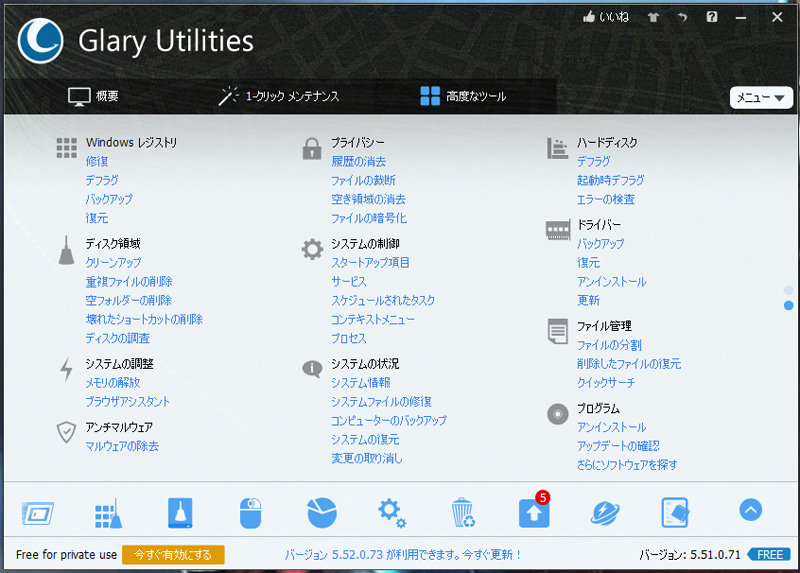Click the プログラム disc icon
Screen dimensions: 800x573
558,414
